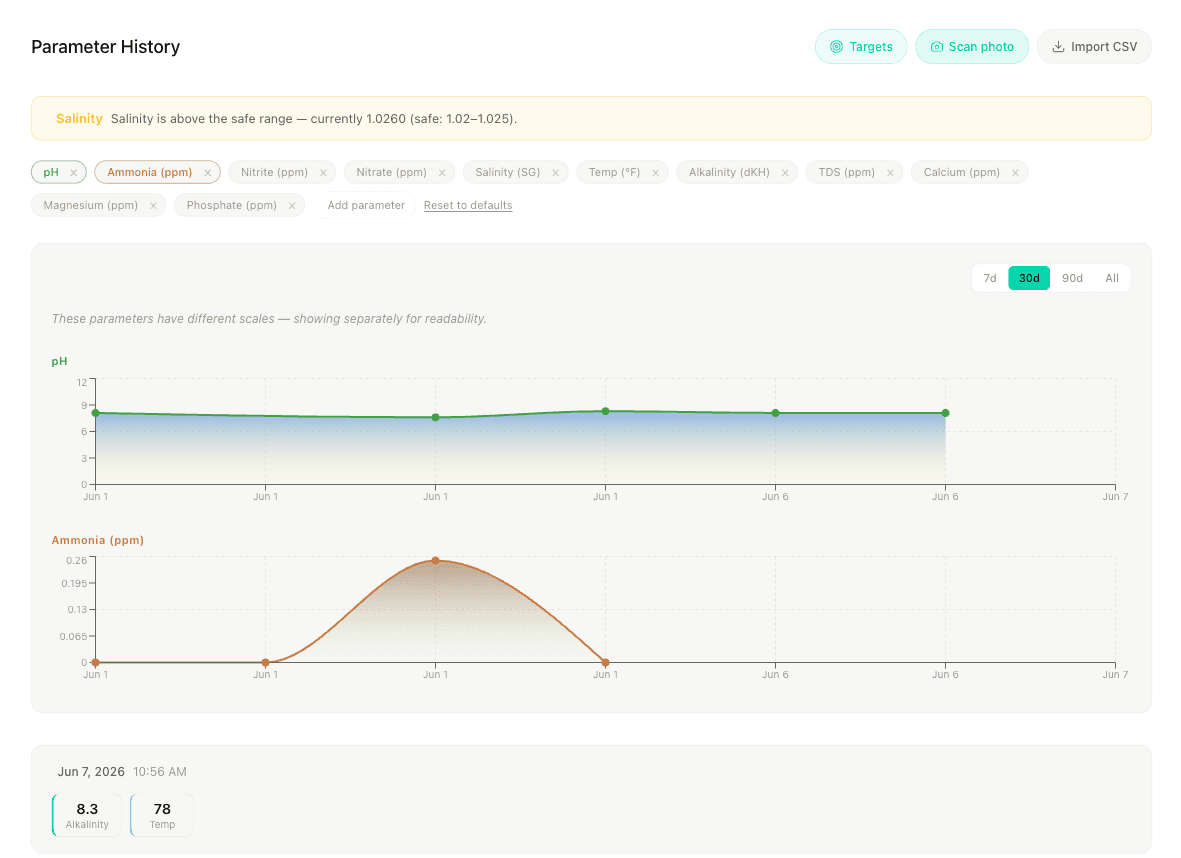This screenshot has height=858, width=1181.
Task: Remove the Calcium (ppm) chip
Action: coord(1015,173)
